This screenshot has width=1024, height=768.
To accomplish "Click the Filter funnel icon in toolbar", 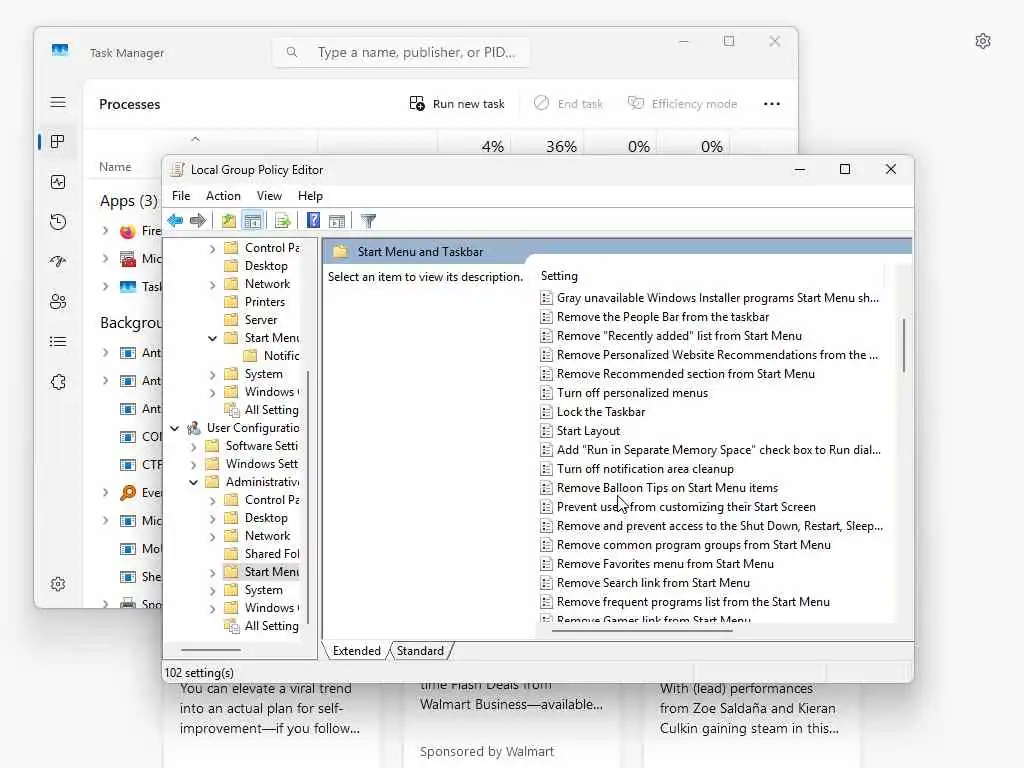I will 368,221.
